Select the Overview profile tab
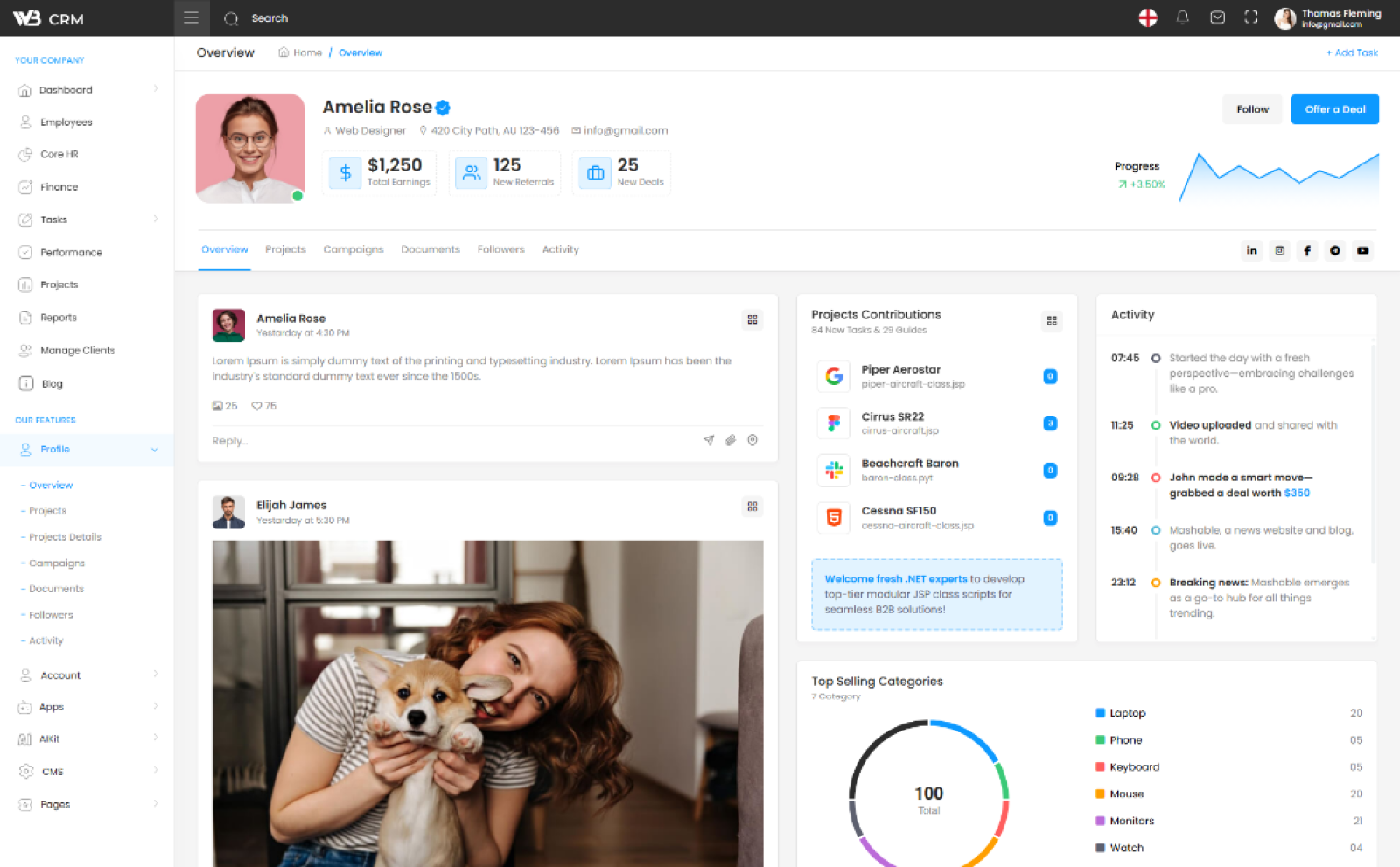 pos(225,249)
